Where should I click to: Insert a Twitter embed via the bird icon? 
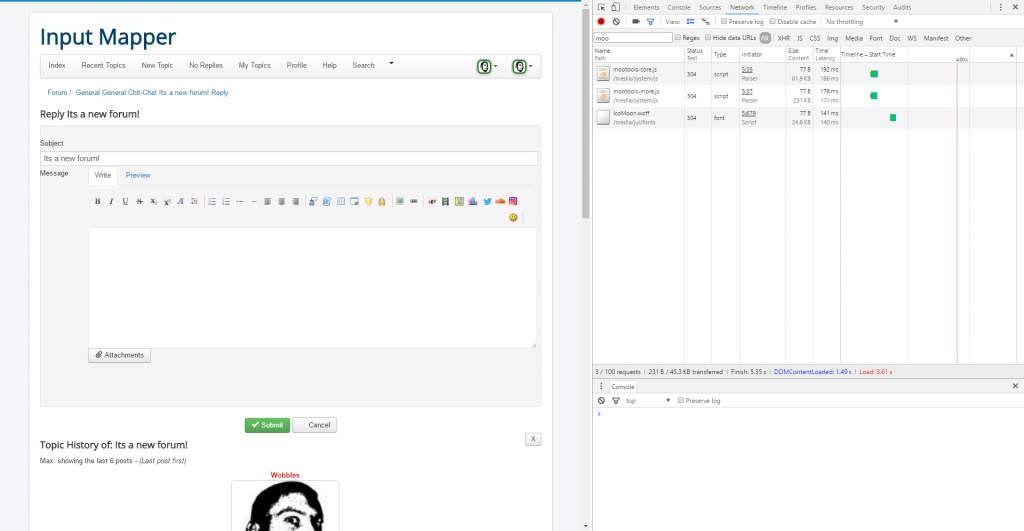487,201
